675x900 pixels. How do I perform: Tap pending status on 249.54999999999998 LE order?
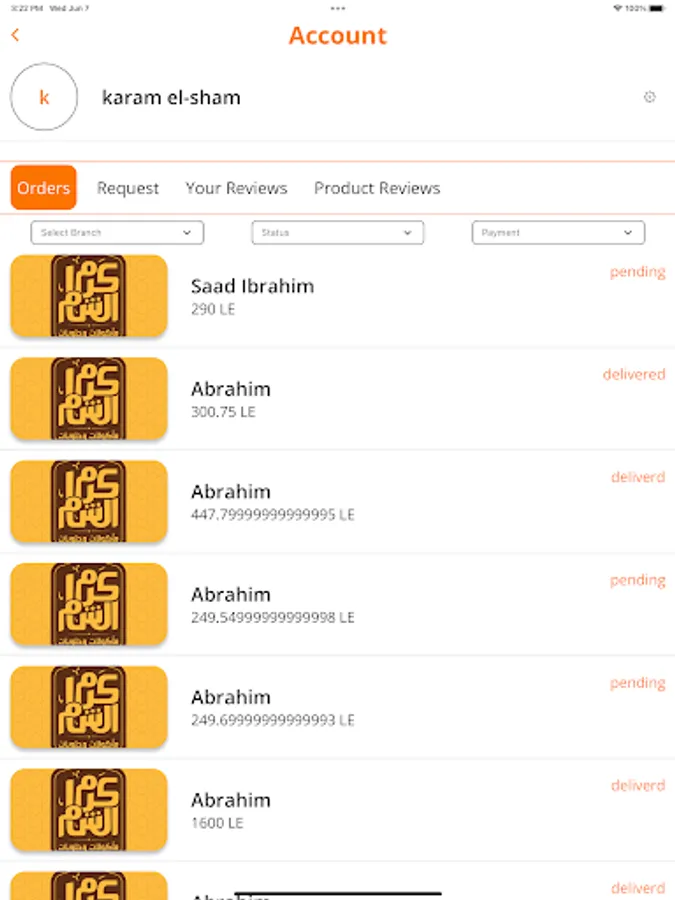click(637, 580)
